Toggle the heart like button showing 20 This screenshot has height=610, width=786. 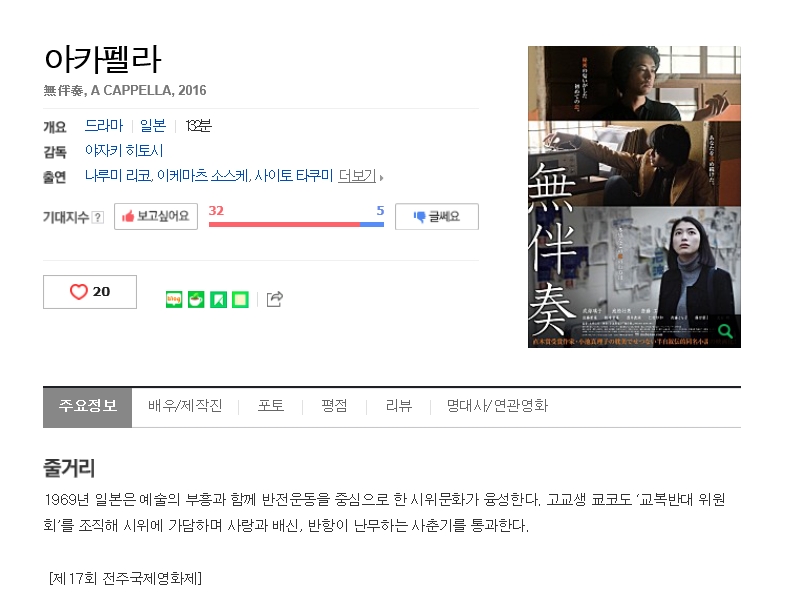click(x=90, y=292)
